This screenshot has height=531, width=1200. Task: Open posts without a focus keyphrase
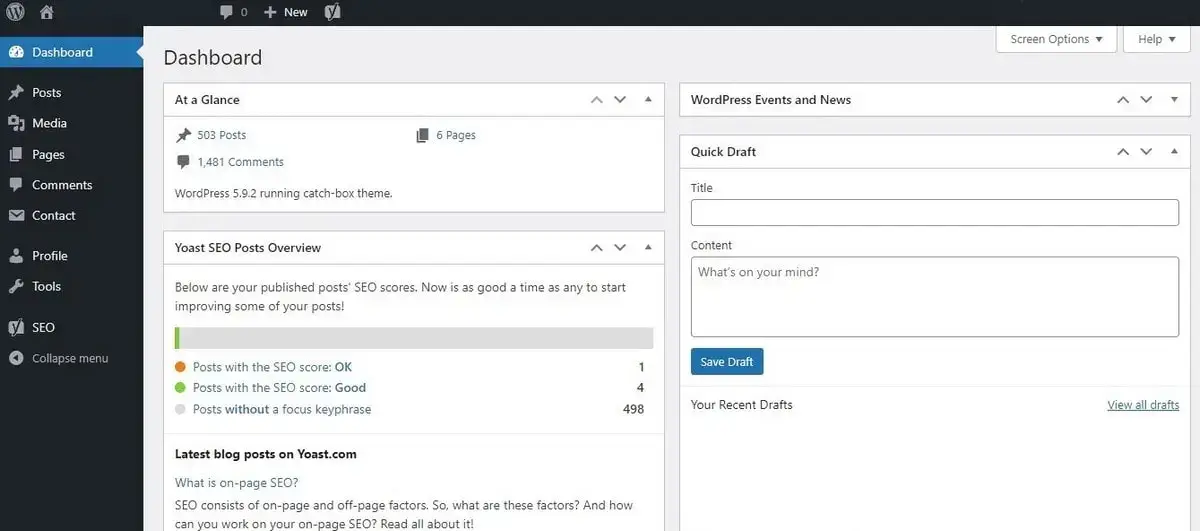pyautogui.click(x=282, y=409)
